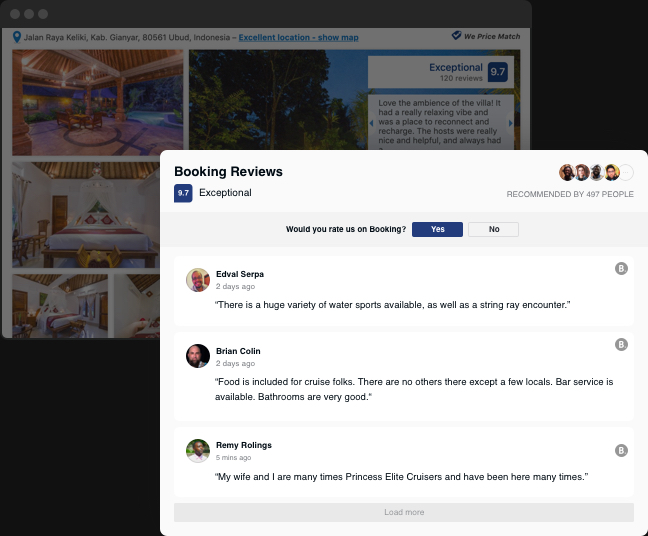Click the Booking badge on Edval Serpa's review
648x536 pixels.
tap(621, 268)
